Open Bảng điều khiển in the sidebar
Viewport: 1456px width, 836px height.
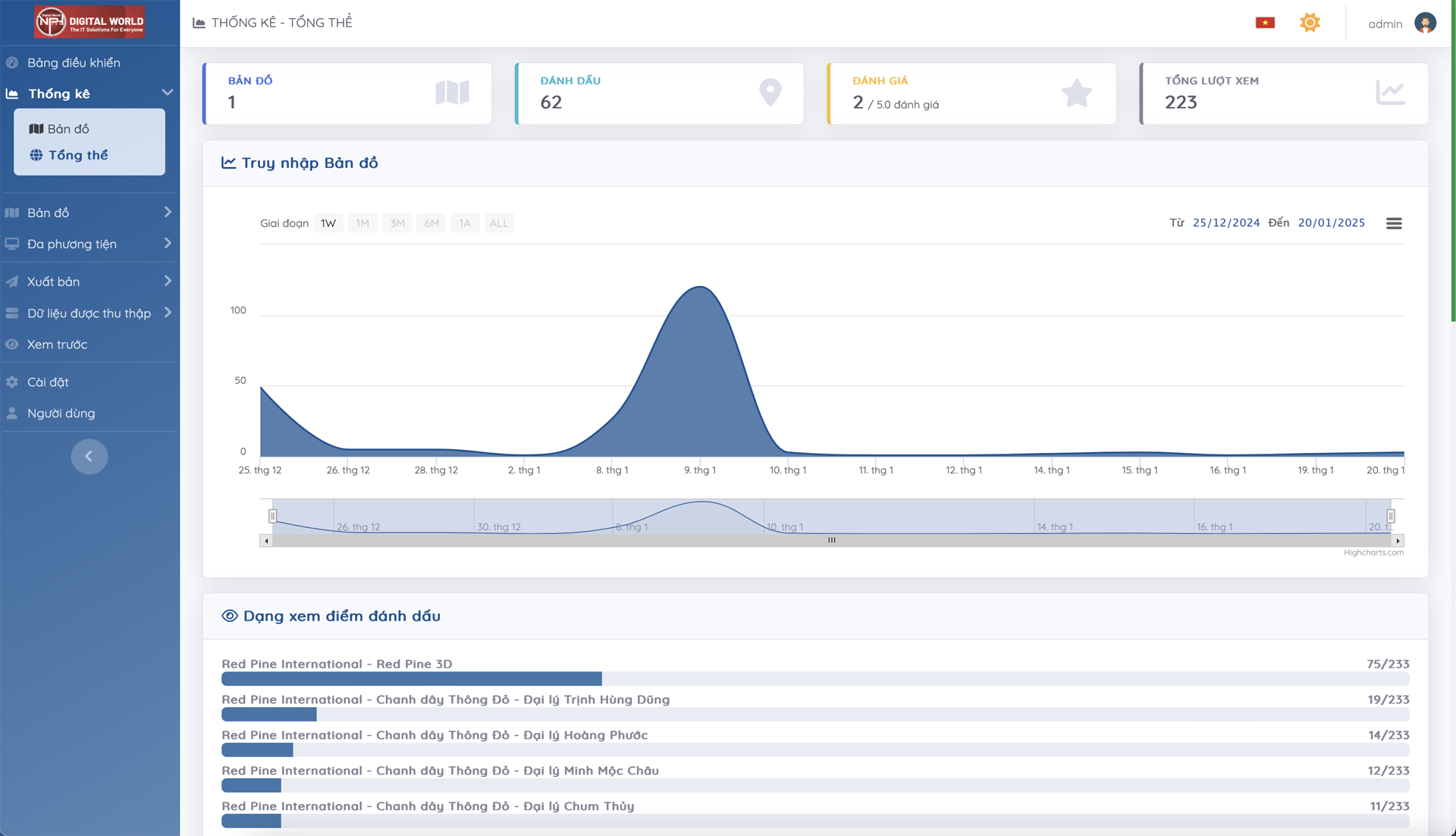click(74, 62)
